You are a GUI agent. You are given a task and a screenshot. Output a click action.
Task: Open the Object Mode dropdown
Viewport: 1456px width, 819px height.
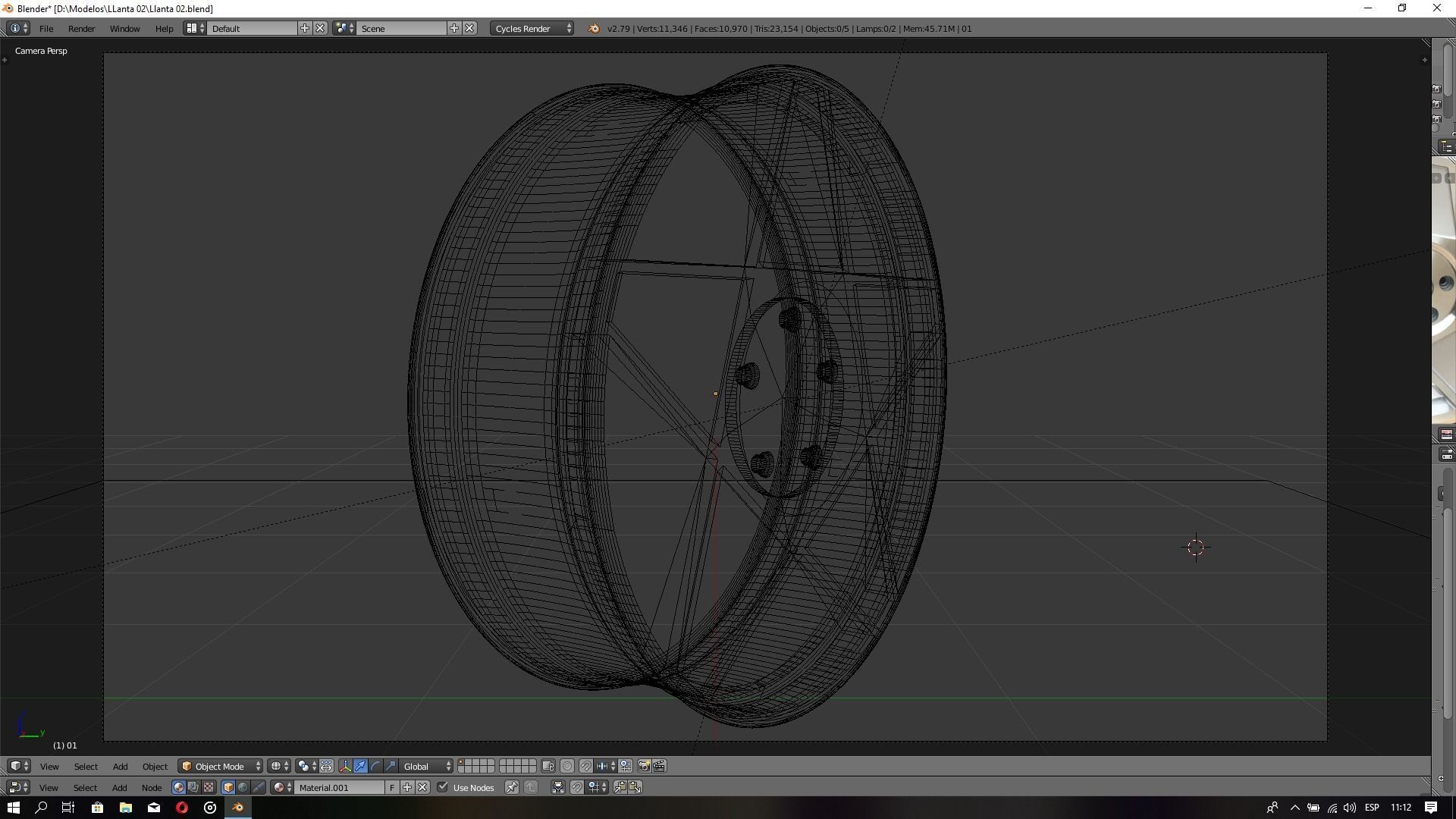point(221,767)
